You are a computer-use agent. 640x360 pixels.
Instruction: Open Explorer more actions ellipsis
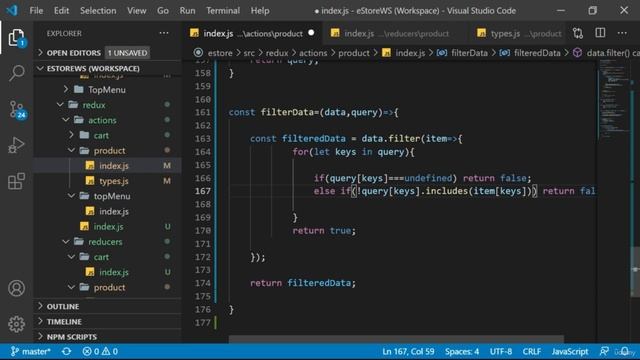(x=164, y=33)
